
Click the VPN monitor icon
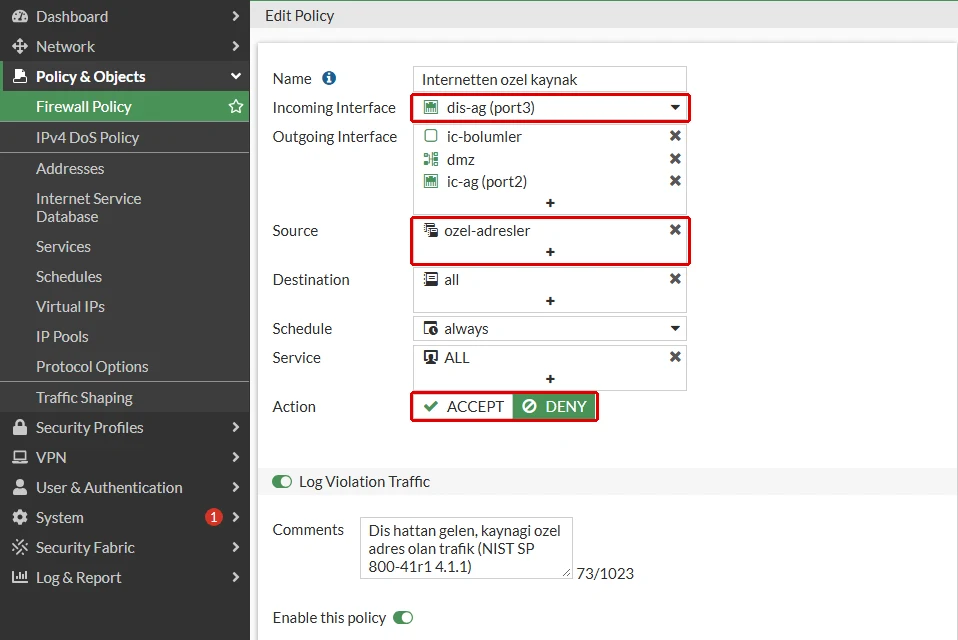pyautogui.click(x=20, y=457)
